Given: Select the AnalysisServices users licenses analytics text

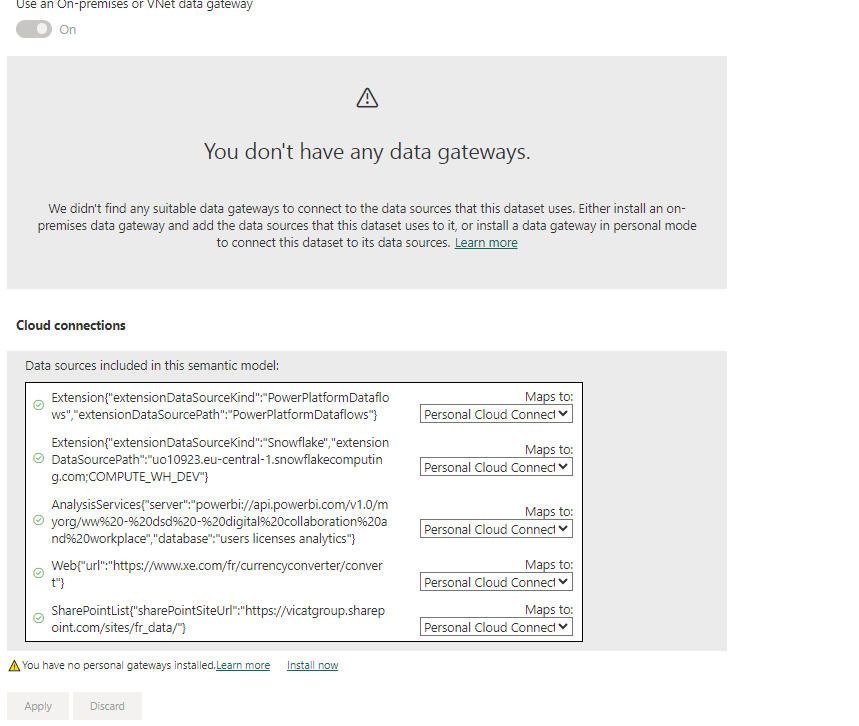Looking at the screenshot, I should click(x=220, y=521).
